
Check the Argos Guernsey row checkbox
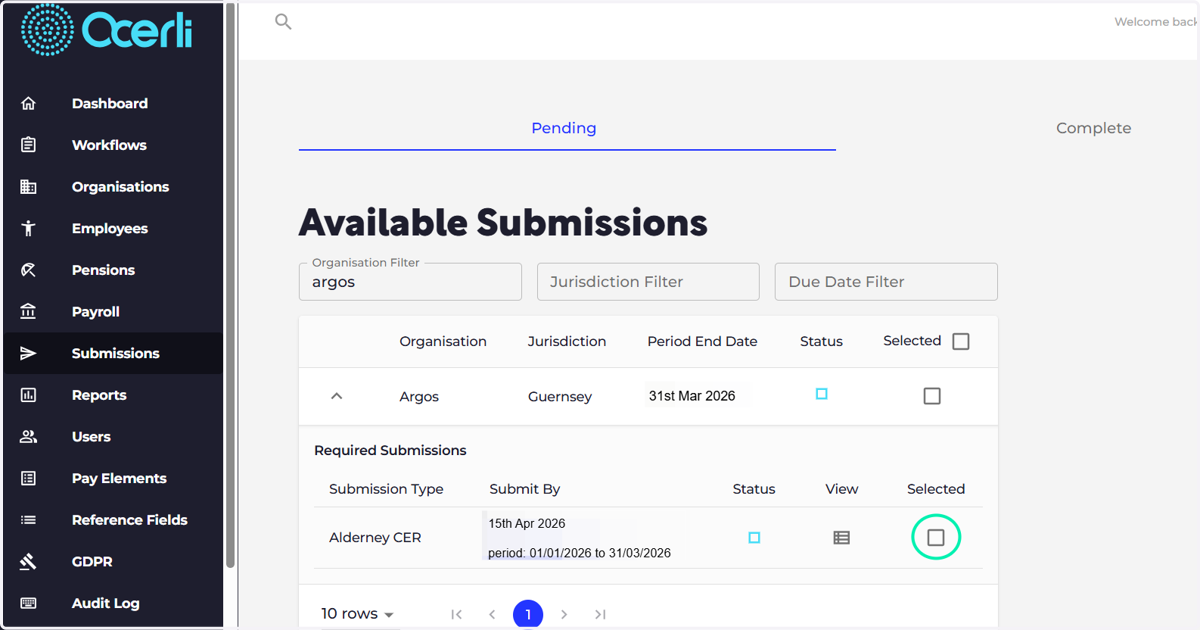(x=932, y=396)
